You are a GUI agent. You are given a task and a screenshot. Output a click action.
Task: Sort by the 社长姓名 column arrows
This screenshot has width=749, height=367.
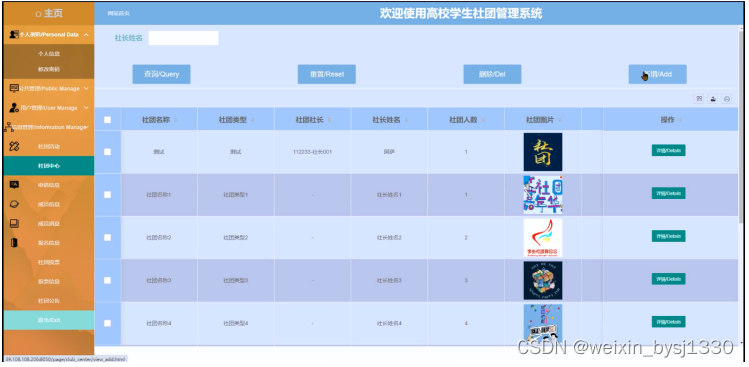coord(406,120)
